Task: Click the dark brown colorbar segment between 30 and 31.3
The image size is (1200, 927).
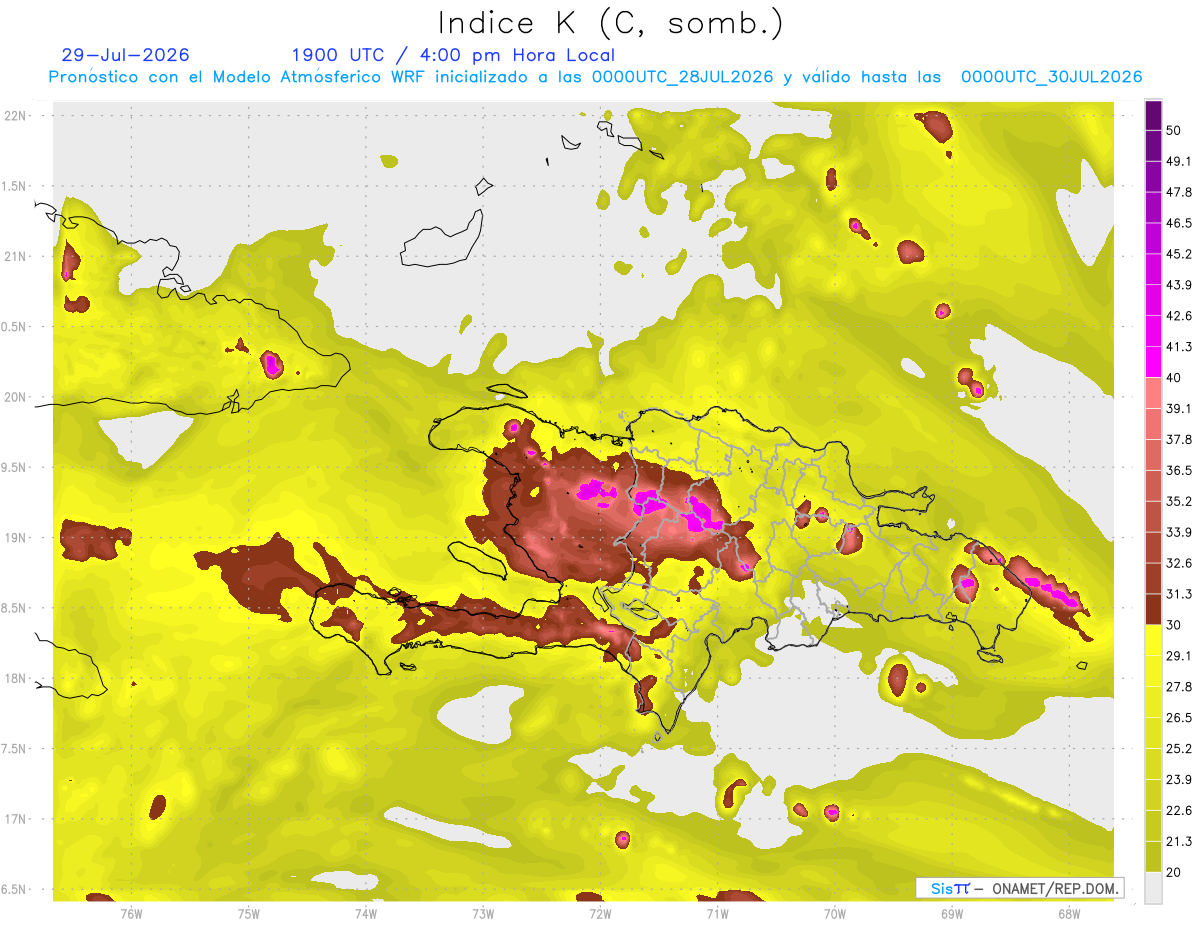Action: (1153, 610)
